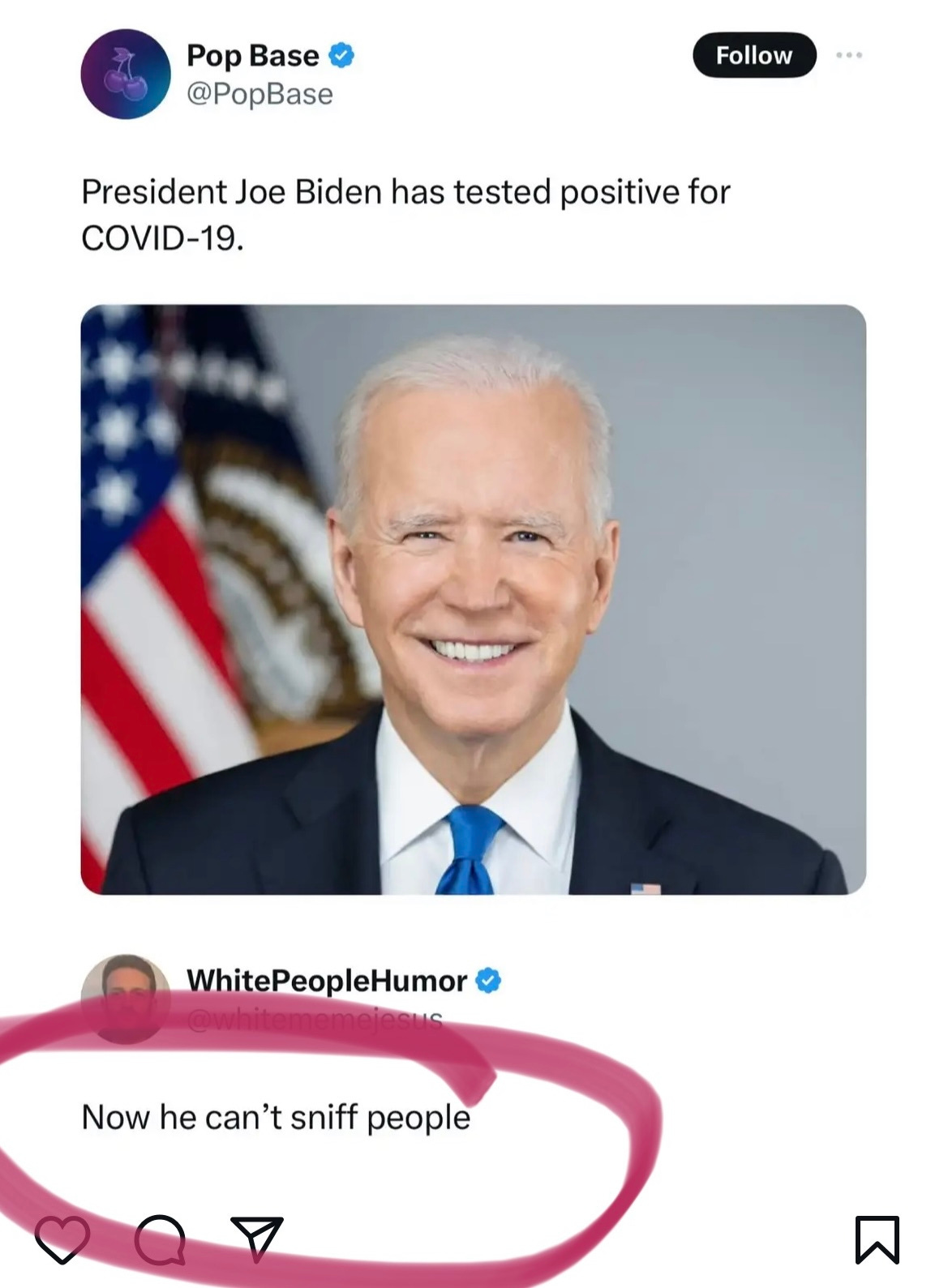Open the three-dots more options menu
This screenshot has height=1288, width=948.
[849, 55]
